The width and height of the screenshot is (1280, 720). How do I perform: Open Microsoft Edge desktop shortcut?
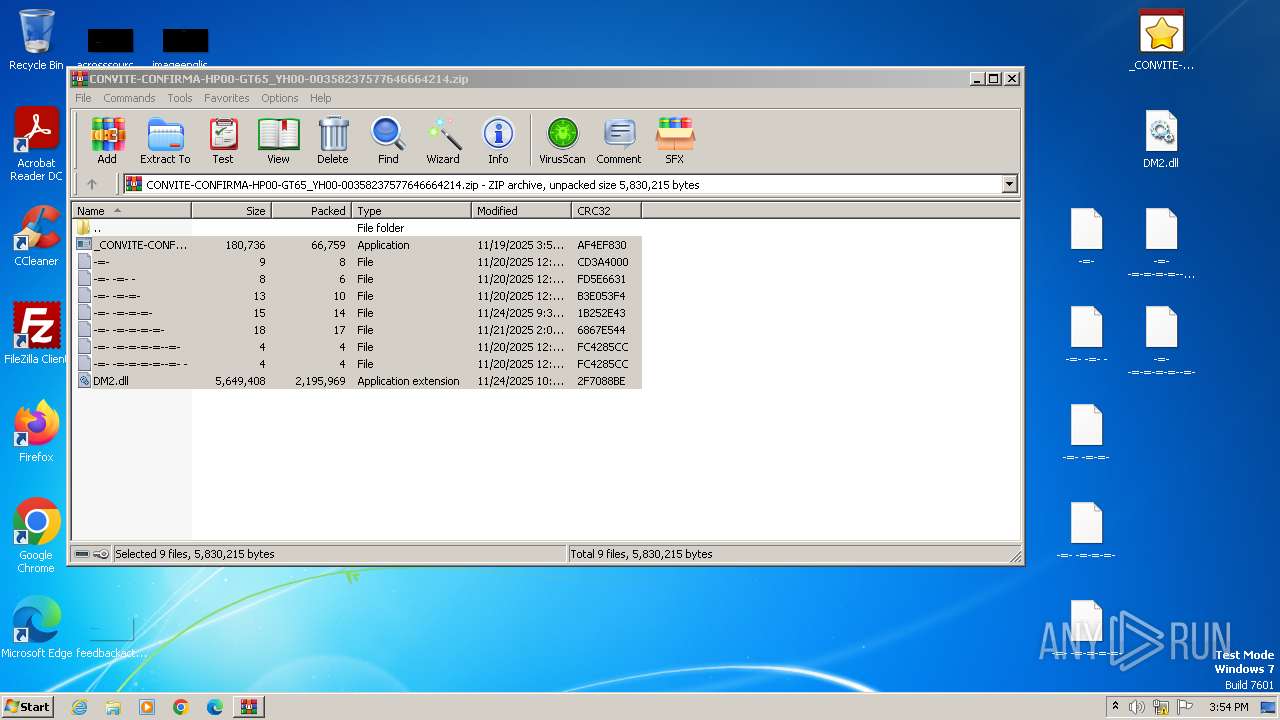(x=36, y=628)
